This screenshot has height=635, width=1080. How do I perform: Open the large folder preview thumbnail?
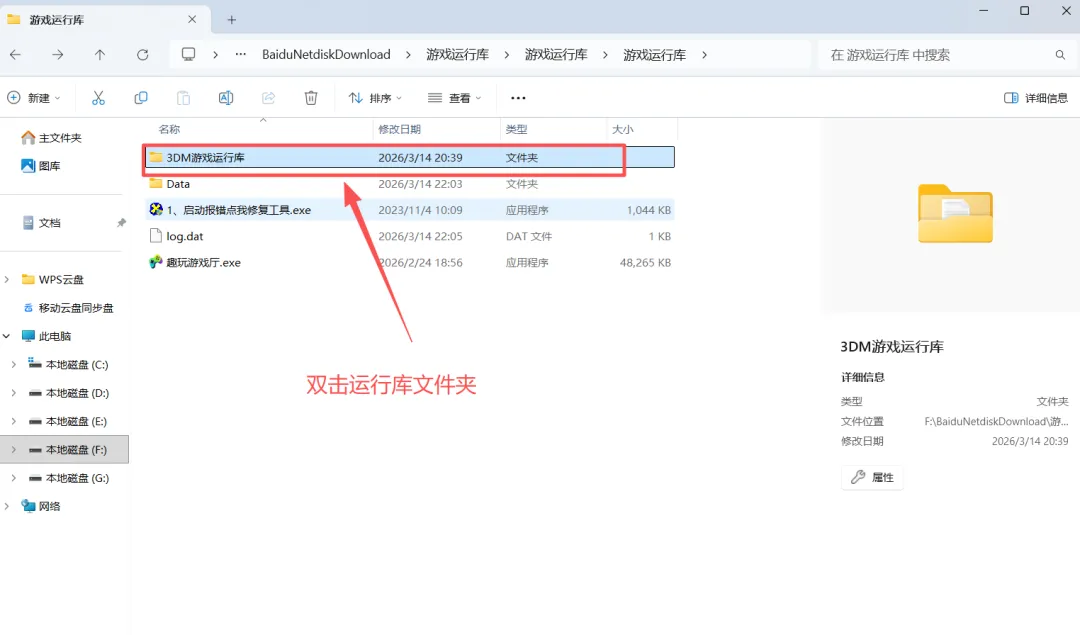pos(955,213)
